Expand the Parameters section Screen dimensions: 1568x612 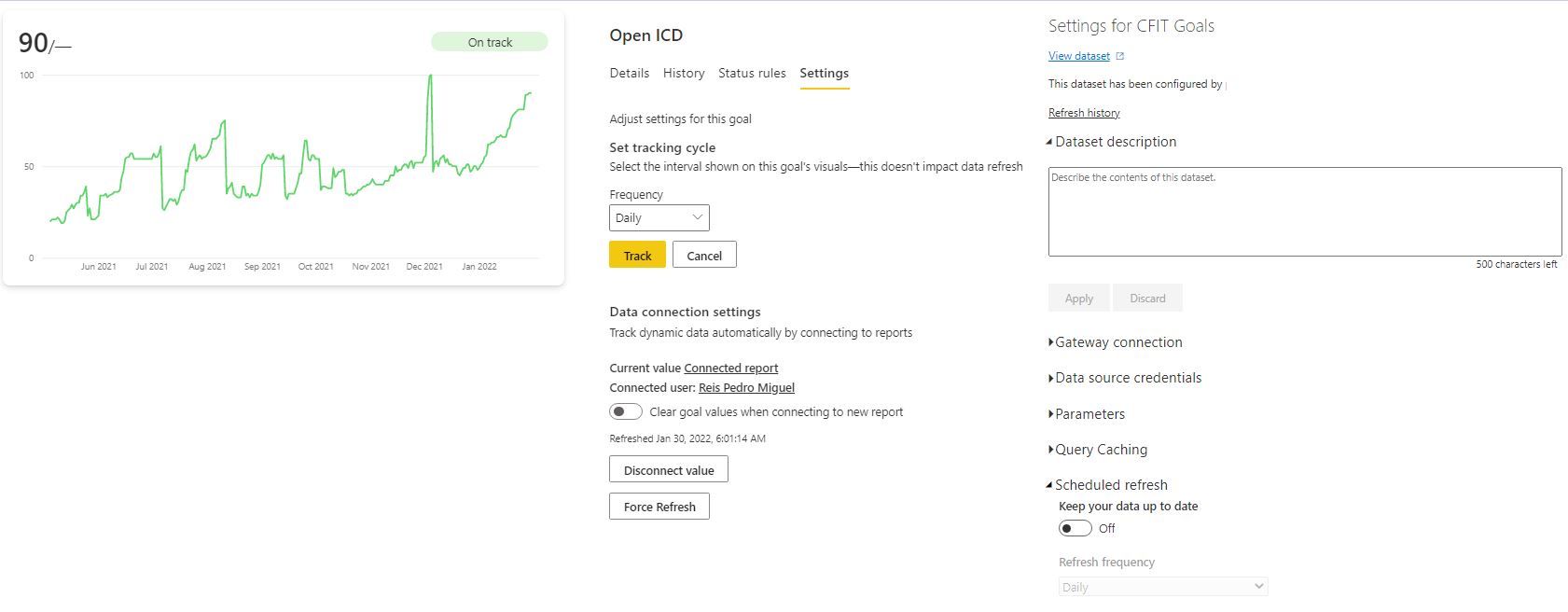pos(1087,414)
